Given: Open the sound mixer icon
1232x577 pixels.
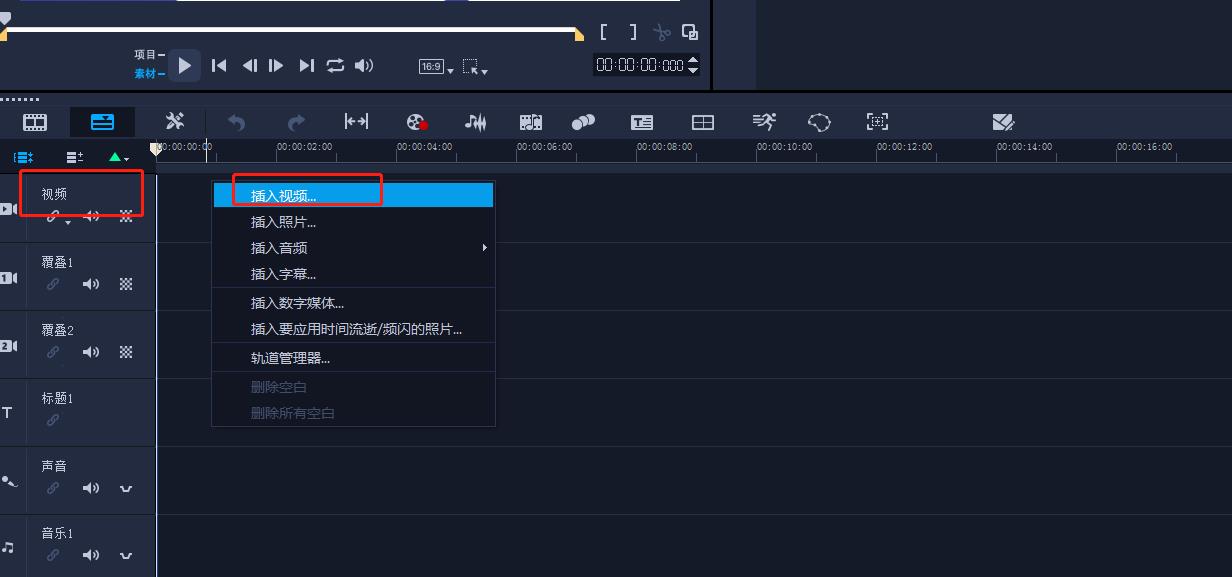Looking at the screenshot, I should 475,122.
